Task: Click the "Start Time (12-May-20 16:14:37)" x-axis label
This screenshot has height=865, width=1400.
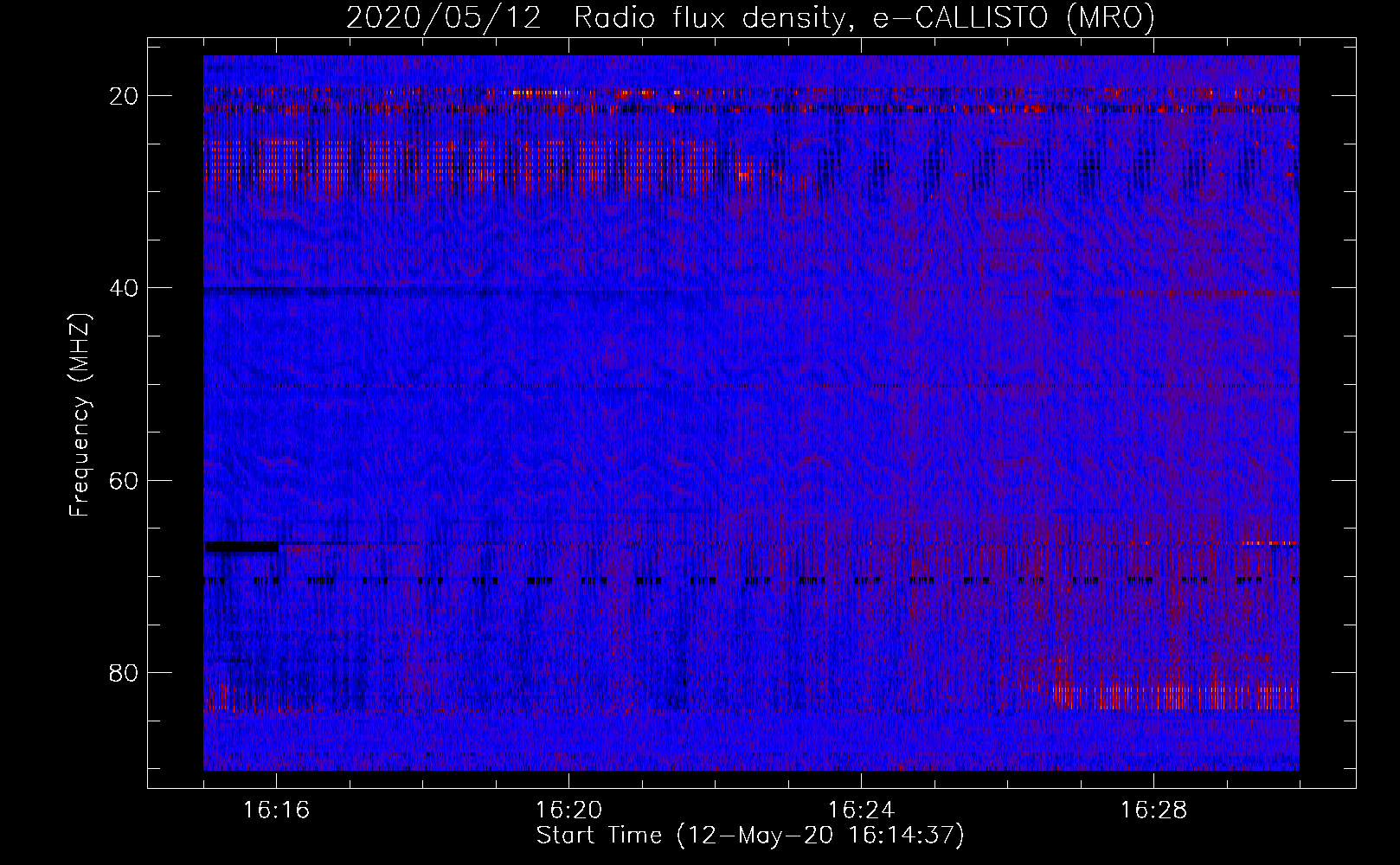Action: (x=750, y=836)
